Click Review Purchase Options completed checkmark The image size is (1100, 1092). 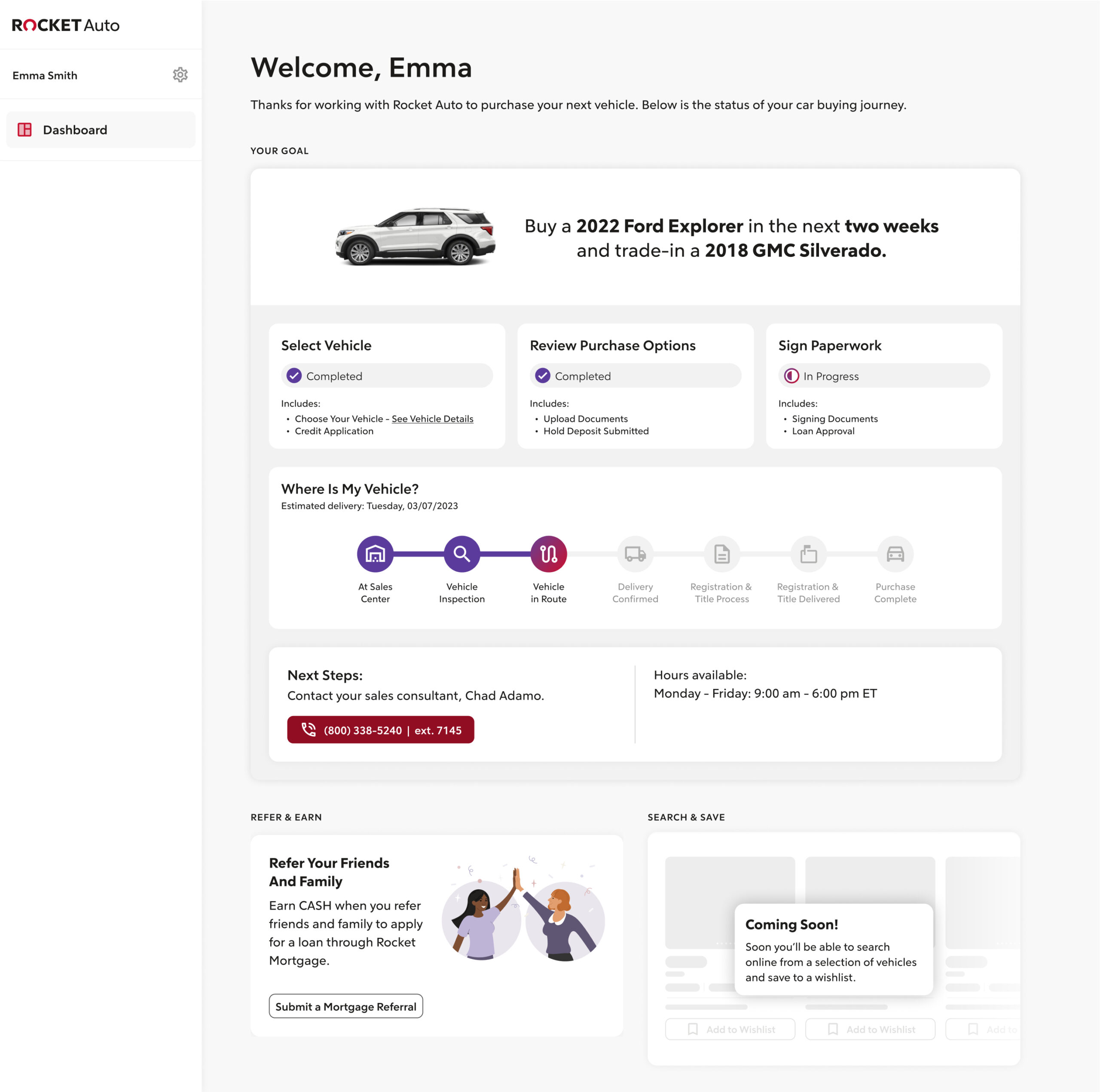click(x=543, y=376)
